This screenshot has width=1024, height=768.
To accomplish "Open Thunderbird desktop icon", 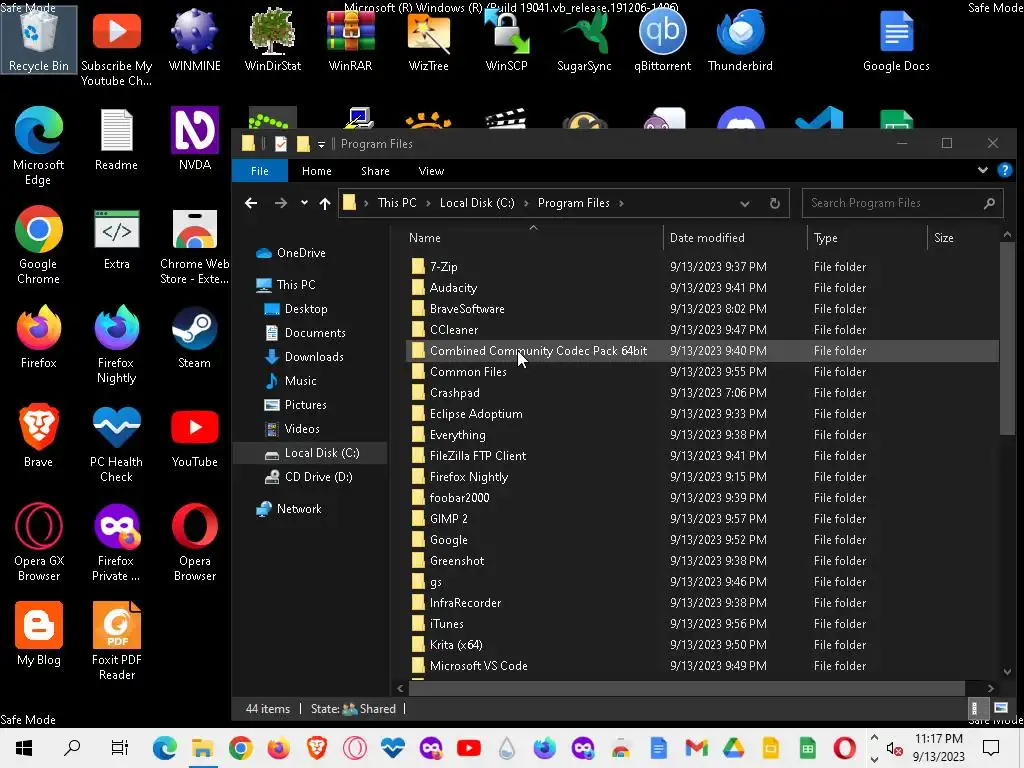I will [x=740, y=39].
